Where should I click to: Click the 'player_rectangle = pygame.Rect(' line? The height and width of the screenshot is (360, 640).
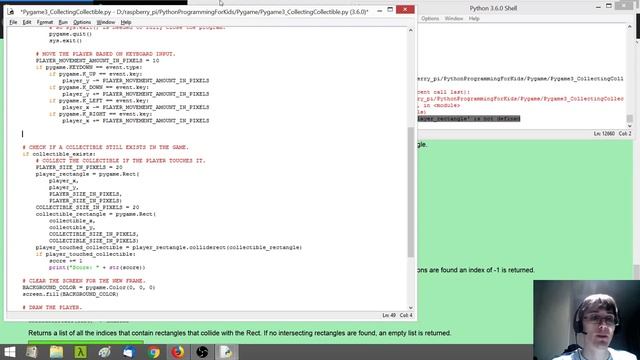pyautogui.click(x=87, y=174)
